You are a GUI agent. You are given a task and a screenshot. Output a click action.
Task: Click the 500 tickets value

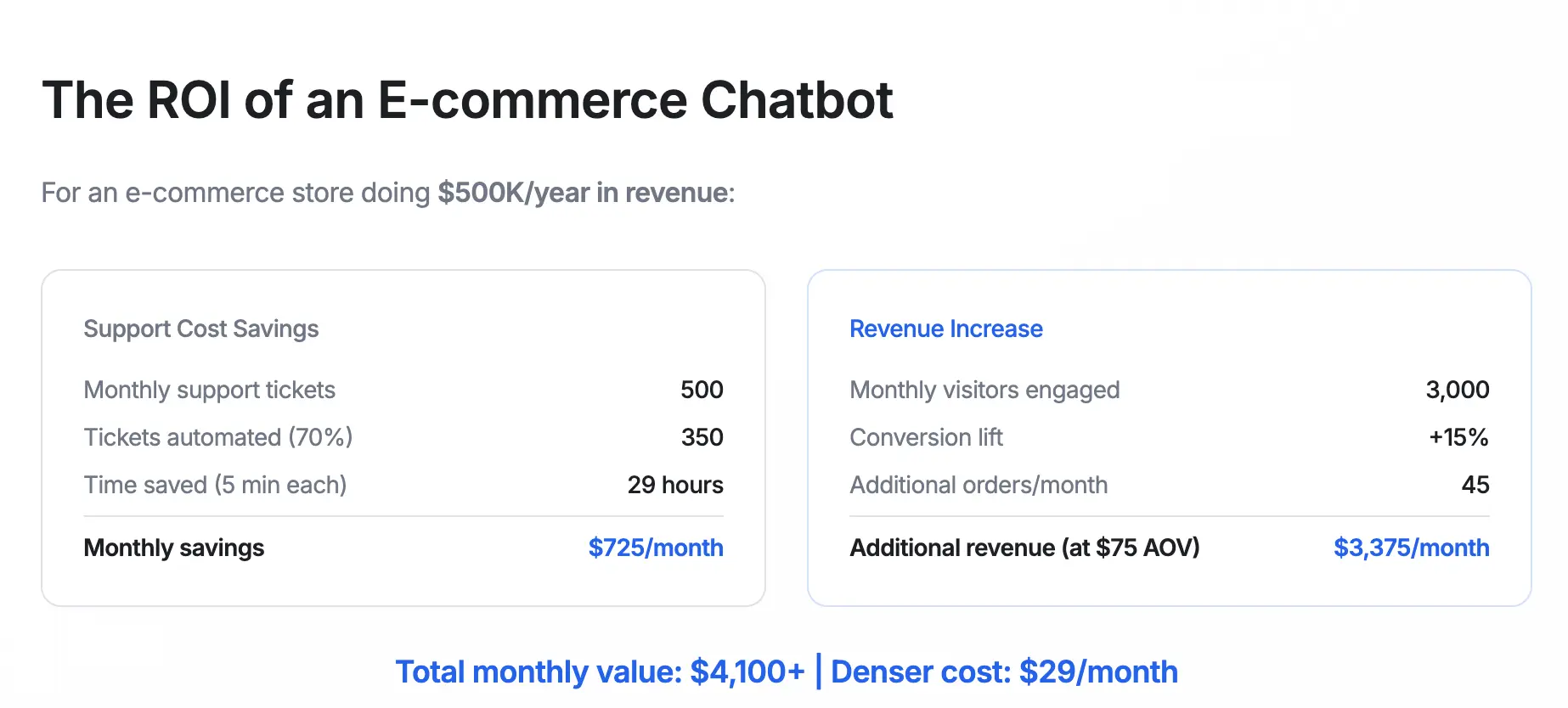[702, 390]
